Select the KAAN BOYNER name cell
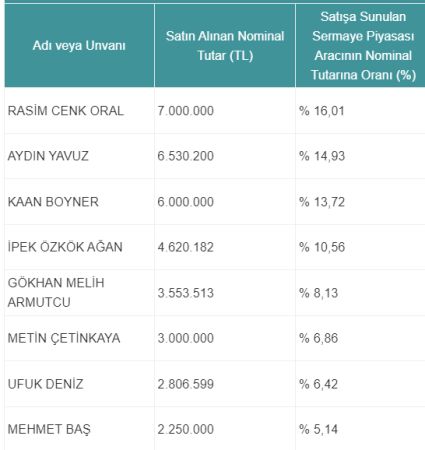425x450 pixels. click(79, 202)
